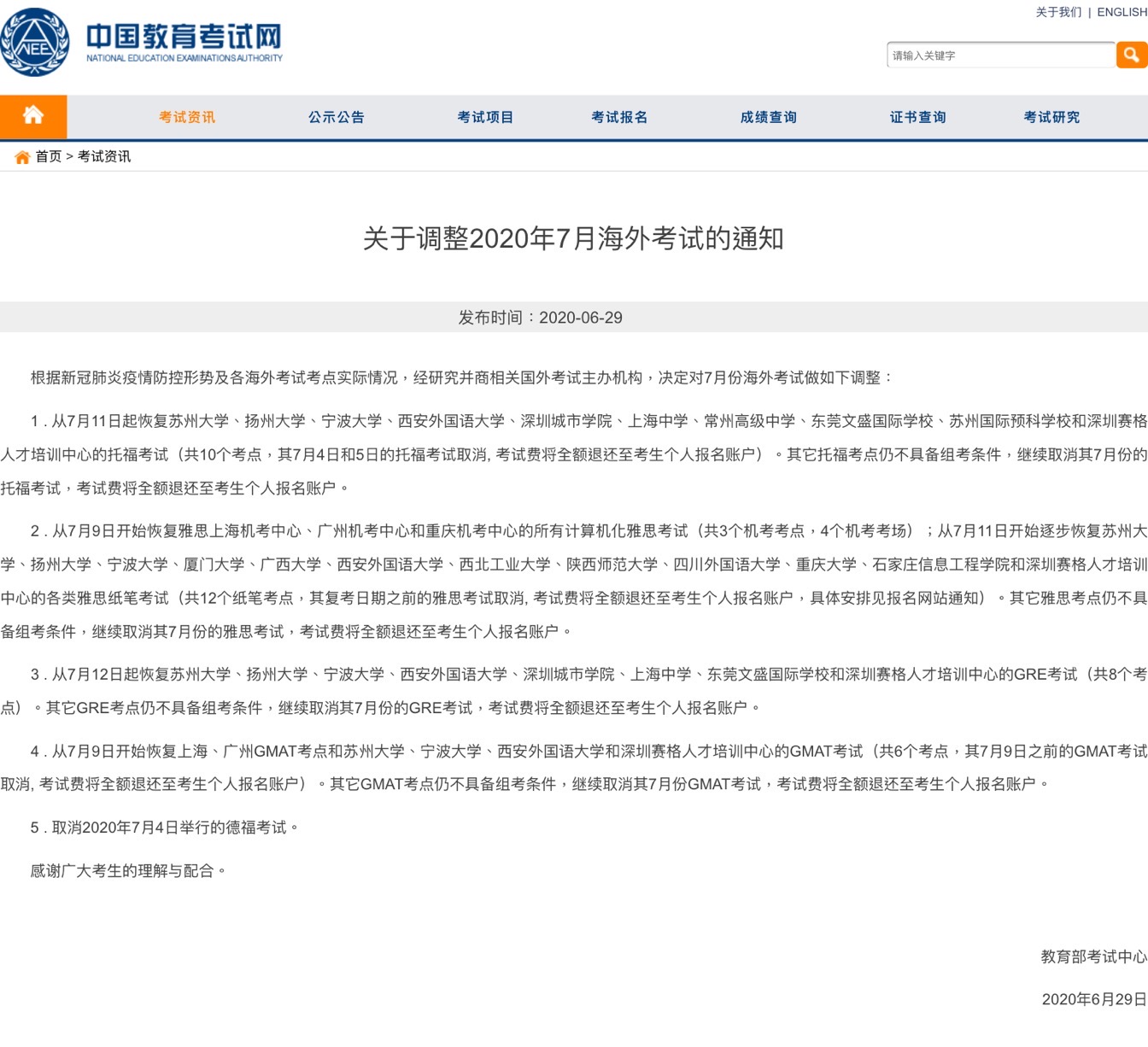This screenshot has height=1047, width=1148.
Task: Click the 发布时间 date bar
Action: click(x=539, y=318)
